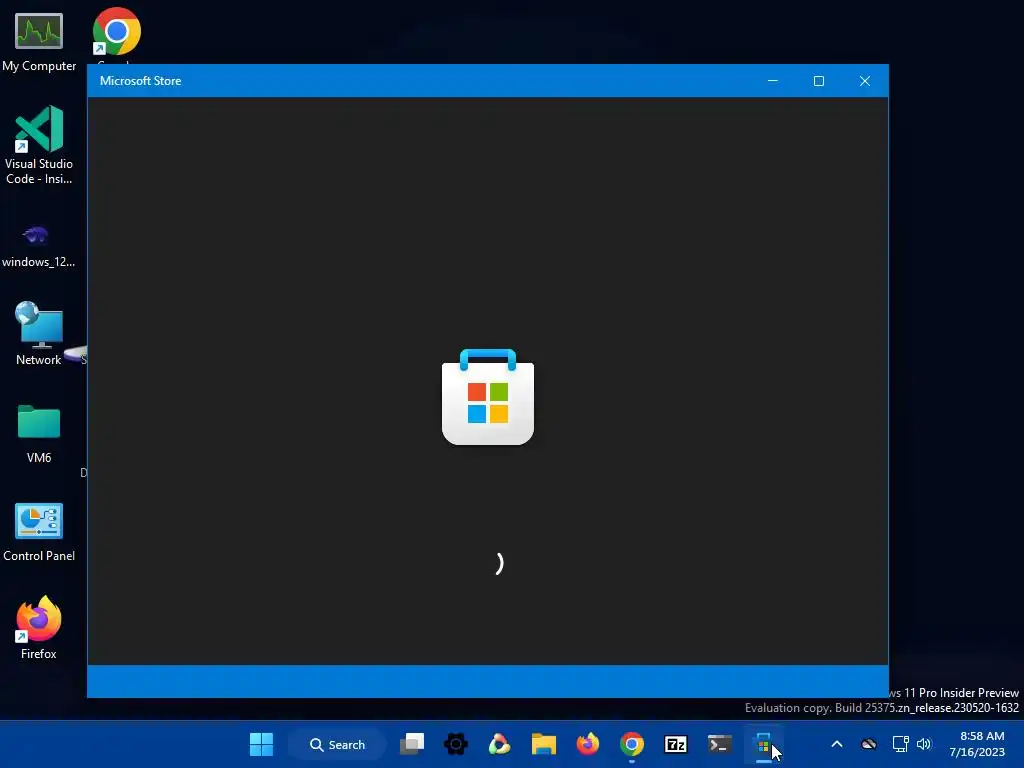Open the Network desktop icon

(39, 334)
